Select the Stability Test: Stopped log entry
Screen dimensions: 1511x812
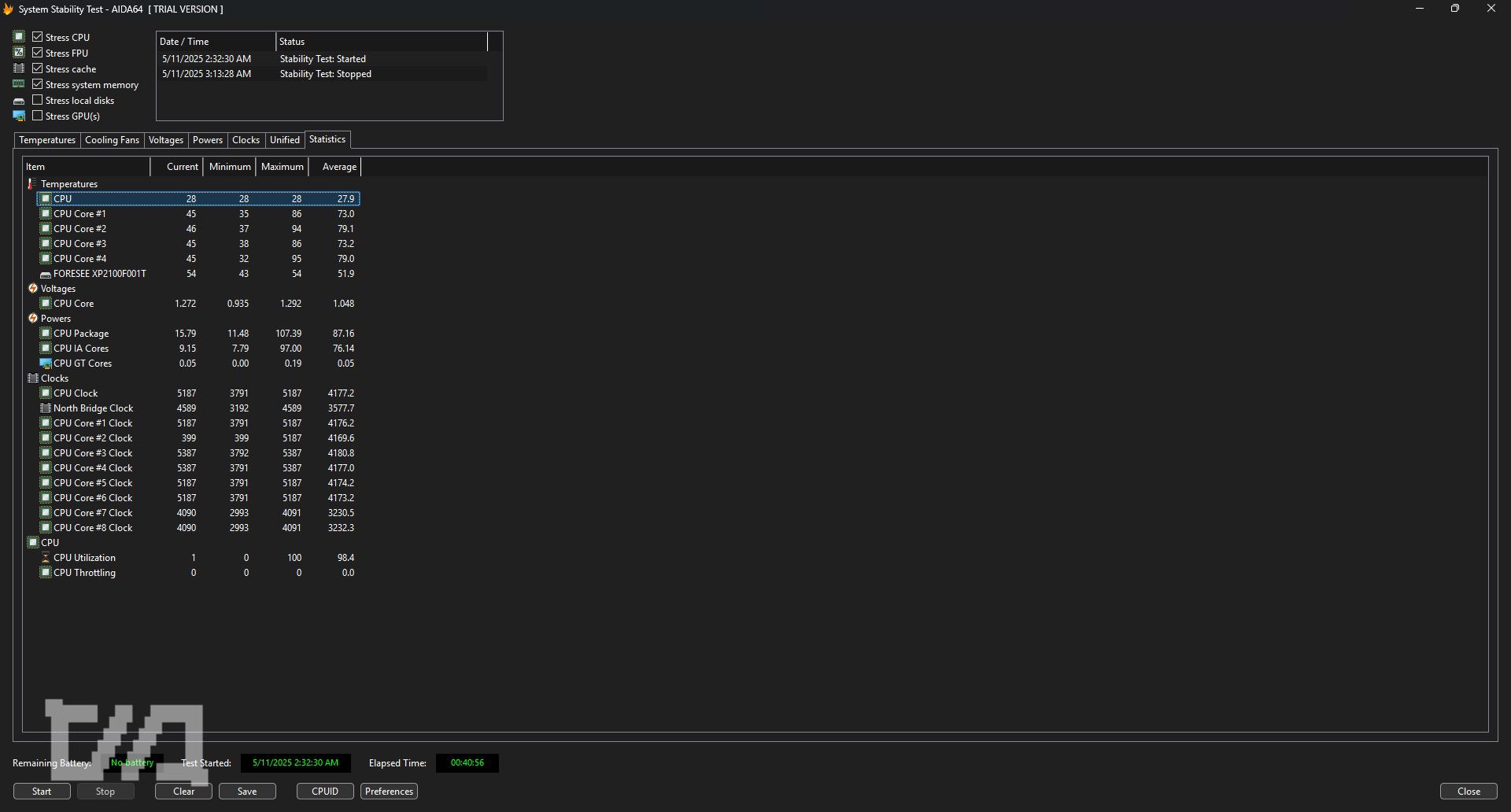[323, 74]
